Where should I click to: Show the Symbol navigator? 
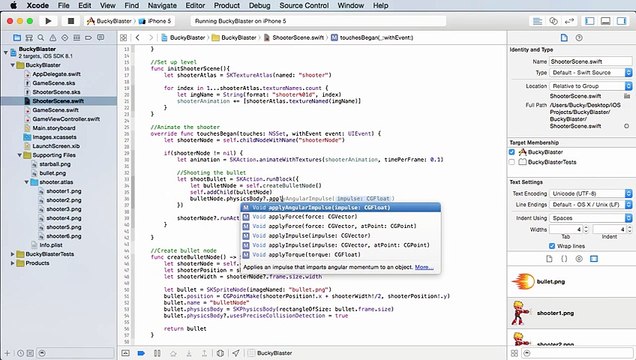coord(29,38)
